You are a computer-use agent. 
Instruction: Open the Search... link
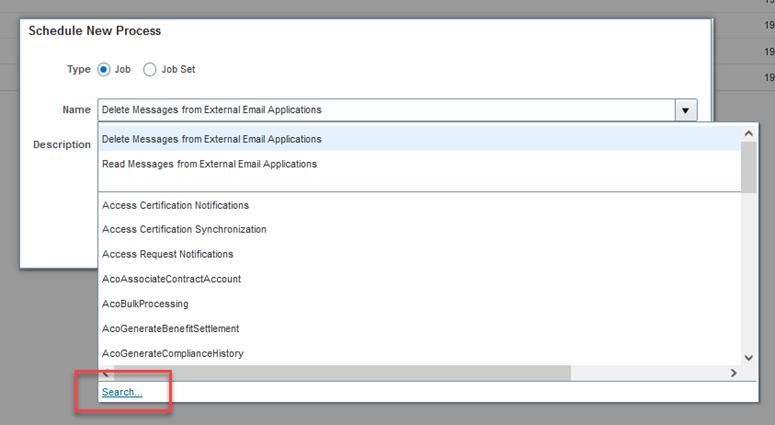coord(122,392)
